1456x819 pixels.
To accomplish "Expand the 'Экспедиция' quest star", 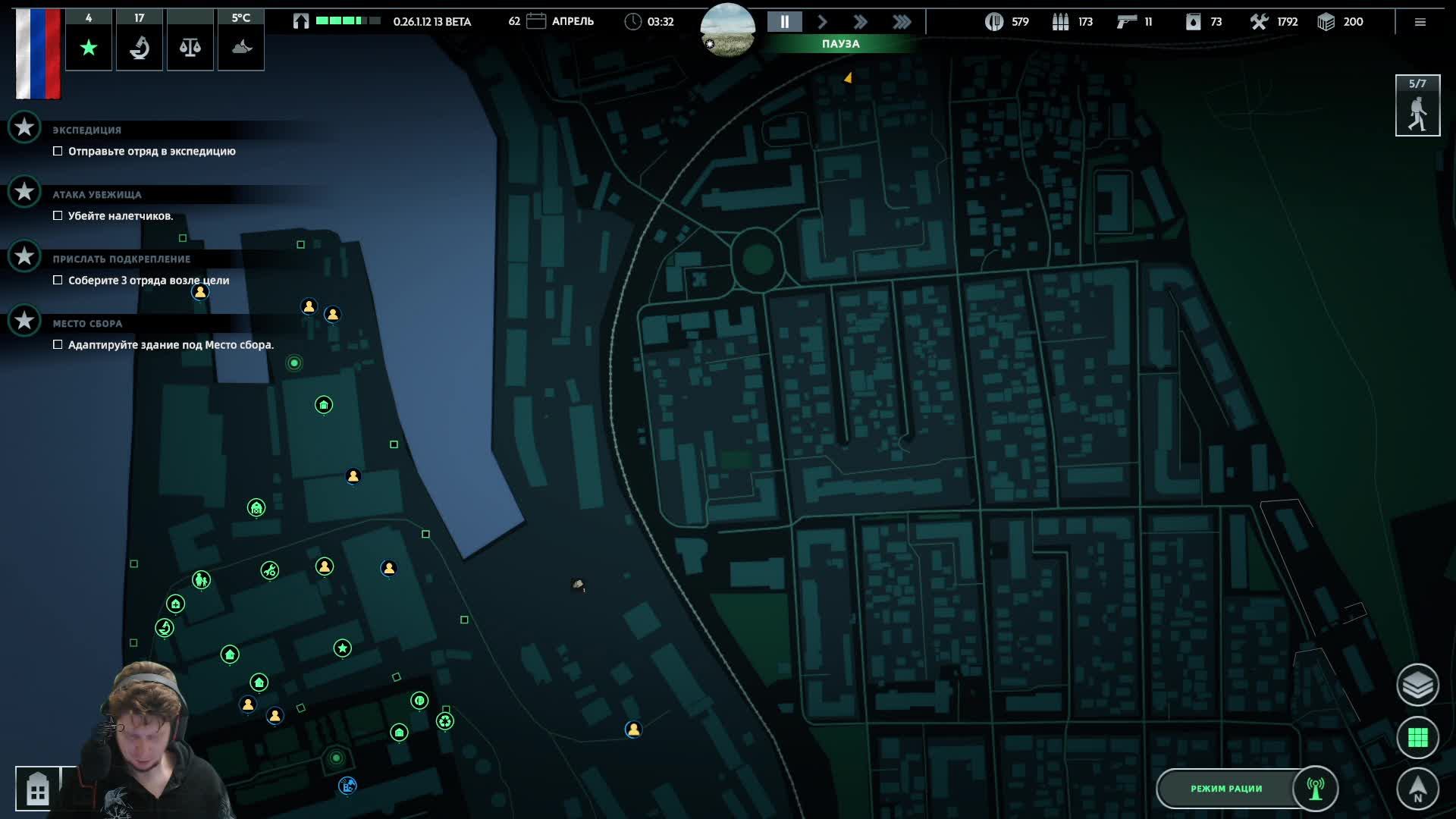I will click(24, 127).
